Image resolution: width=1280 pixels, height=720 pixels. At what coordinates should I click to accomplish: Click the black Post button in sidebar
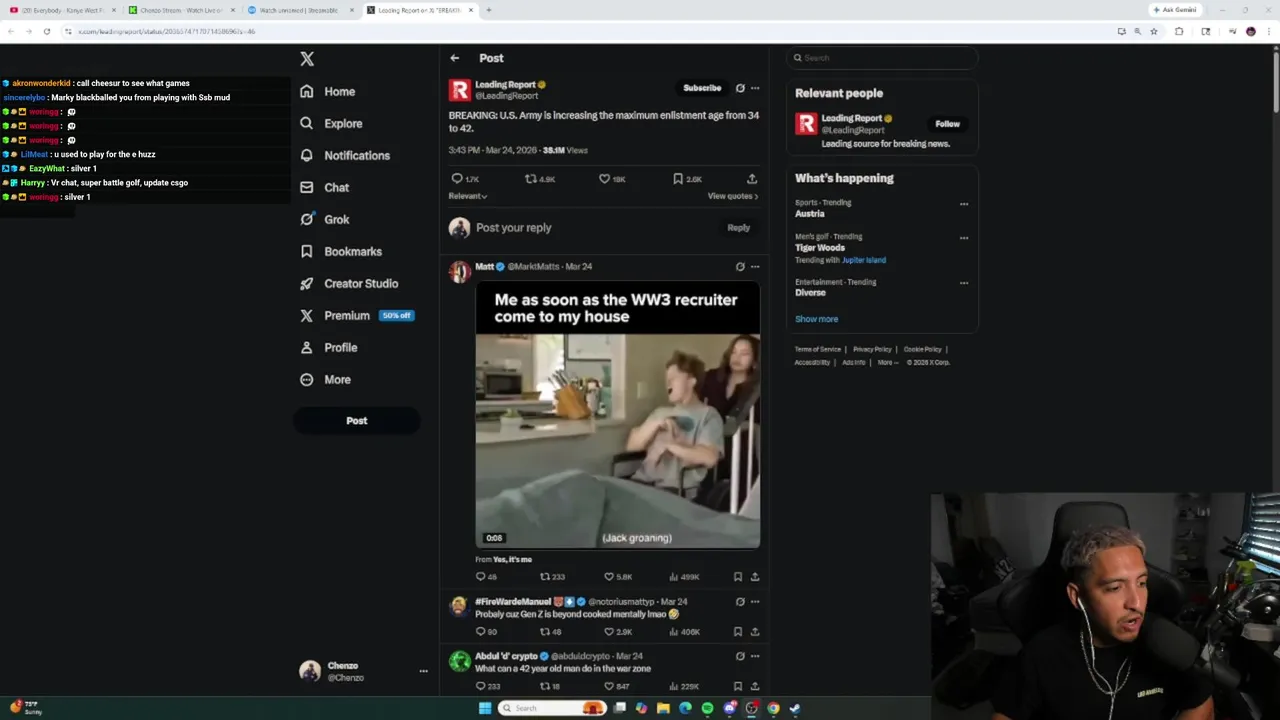(x=357, y=421)
